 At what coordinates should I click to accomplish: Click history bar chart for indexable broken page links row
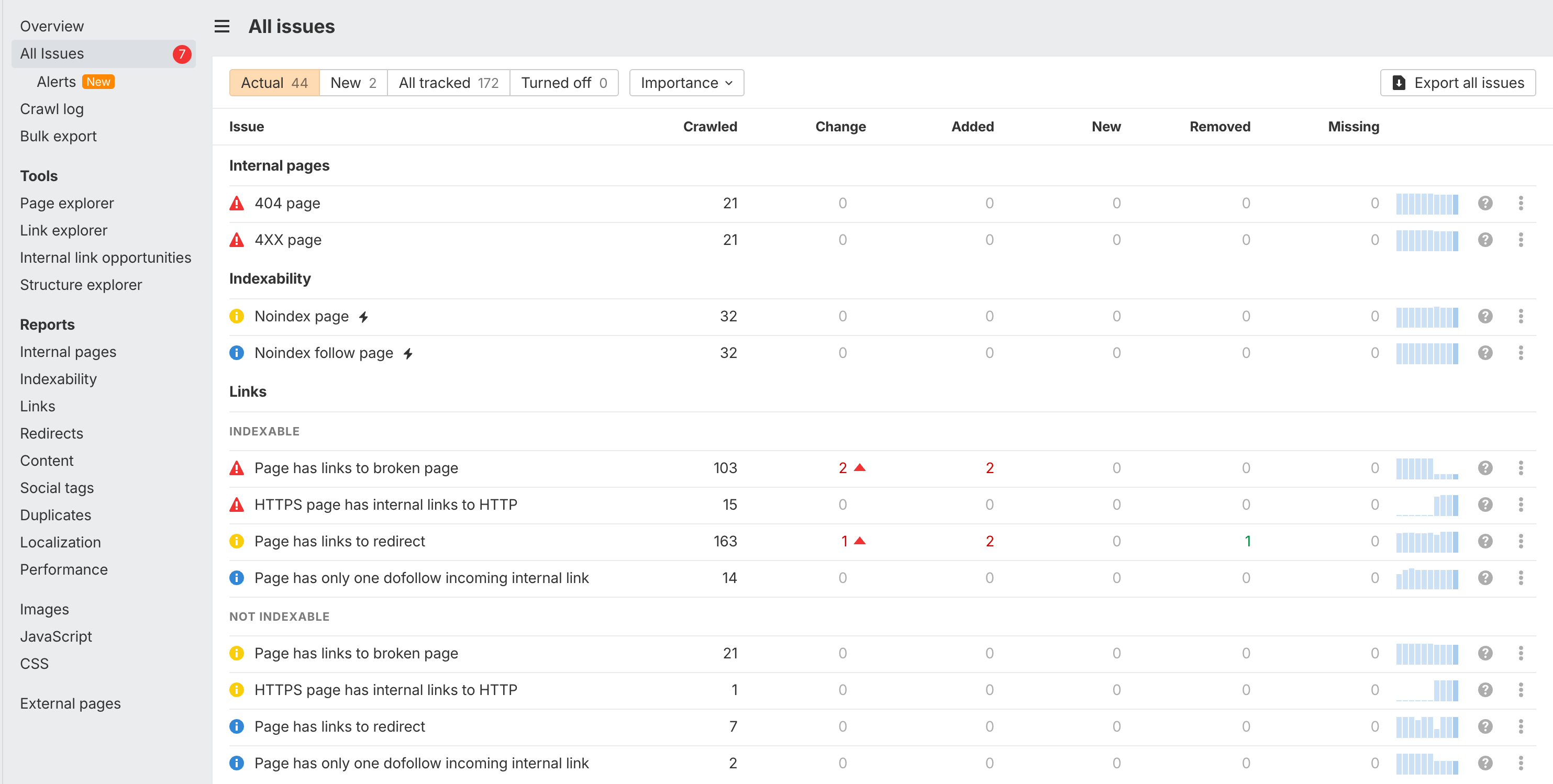(x=1426, y=468)
